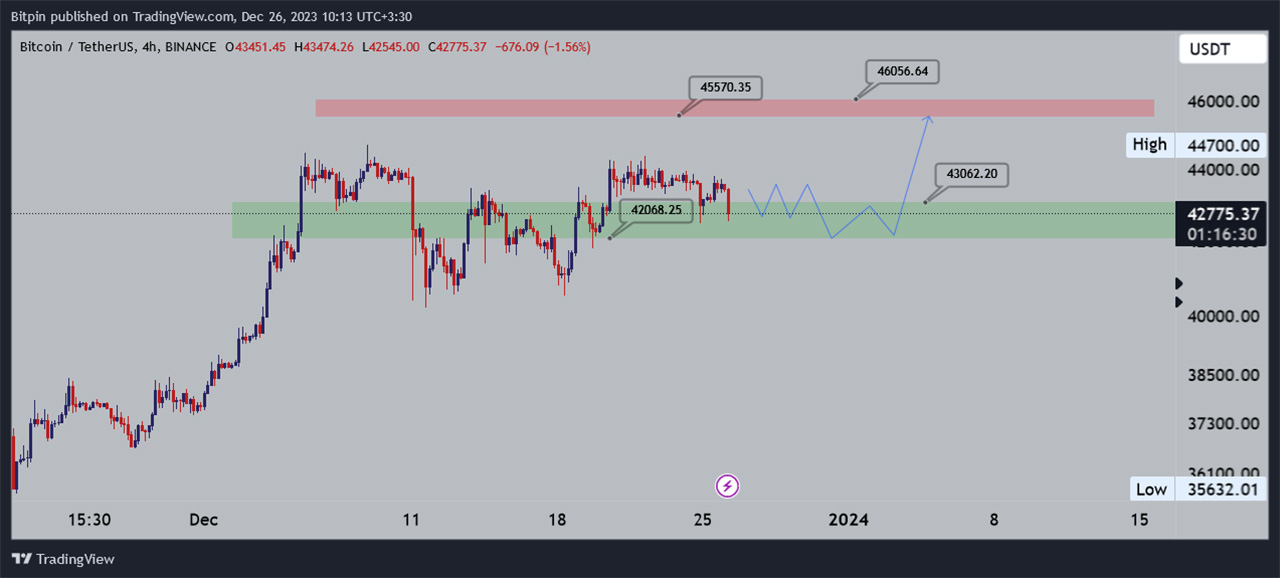Click the lower black arrow marker on price axis

[1179, 302]
